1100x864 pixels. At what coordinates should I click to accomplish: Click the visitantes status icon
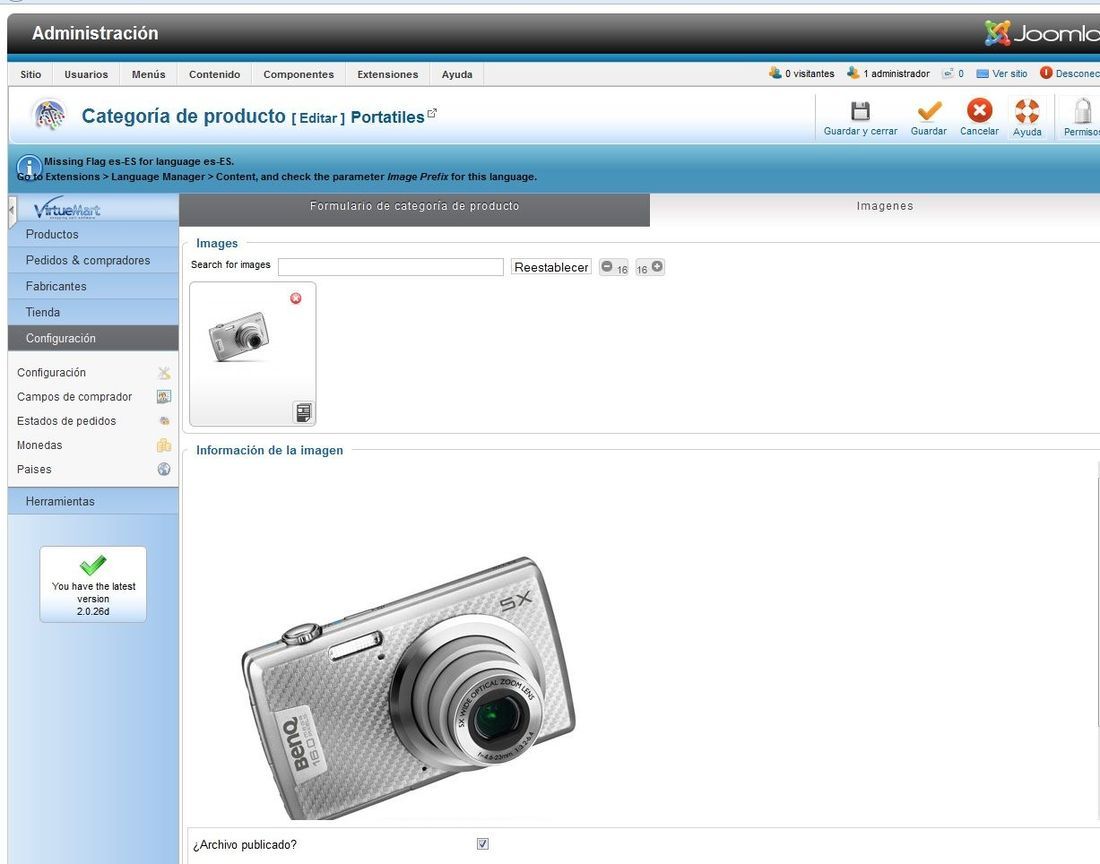(x=775, y=73)
